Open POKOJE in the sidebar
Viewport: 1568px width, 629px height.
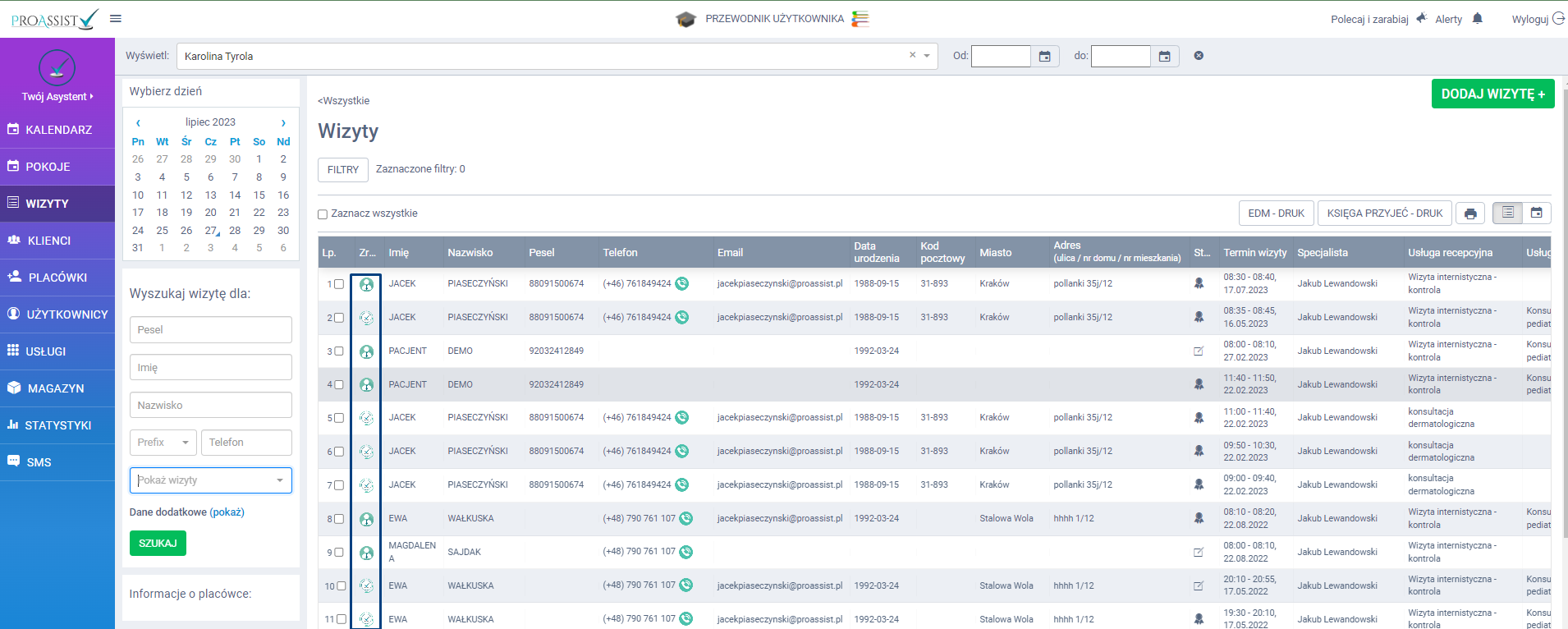click(x=57, y=167)
